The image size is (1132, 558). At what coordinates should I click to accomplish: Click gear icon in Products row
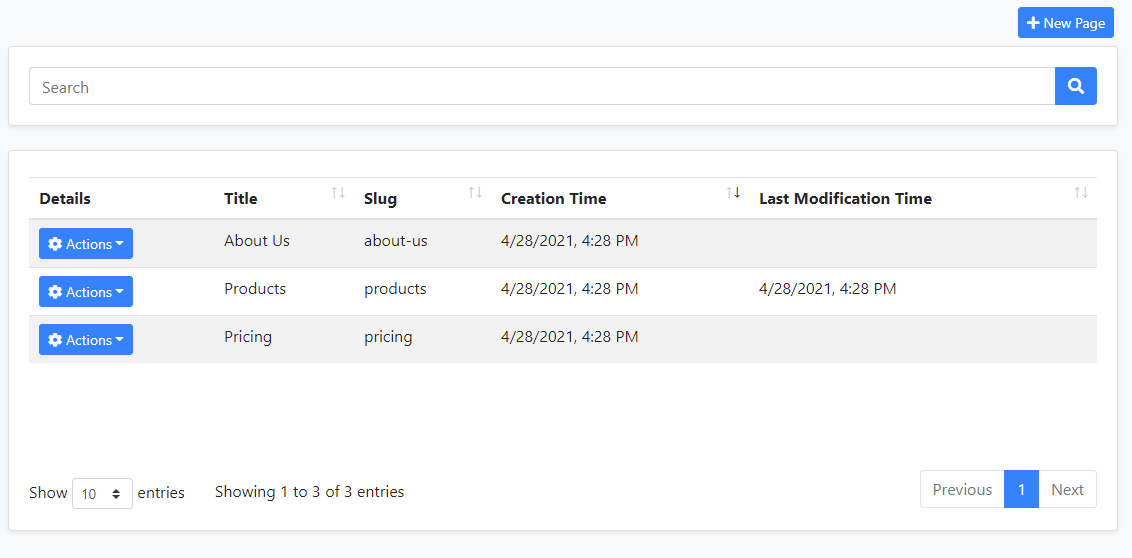55,292
